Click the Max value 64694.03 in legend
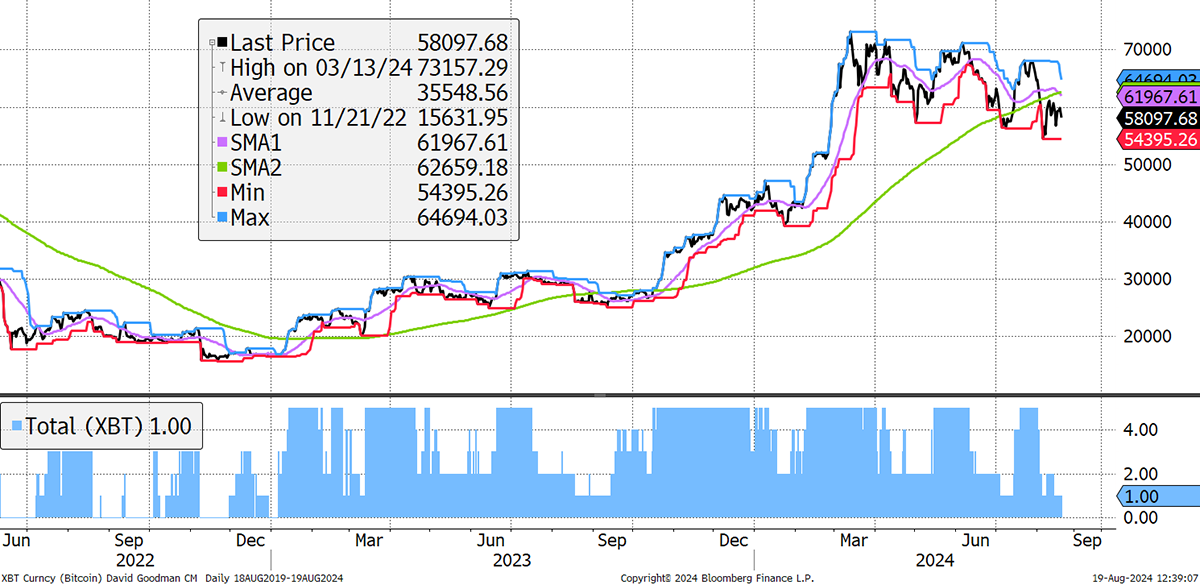Screen dimensions: 1200x585 (x=463, y=218)
